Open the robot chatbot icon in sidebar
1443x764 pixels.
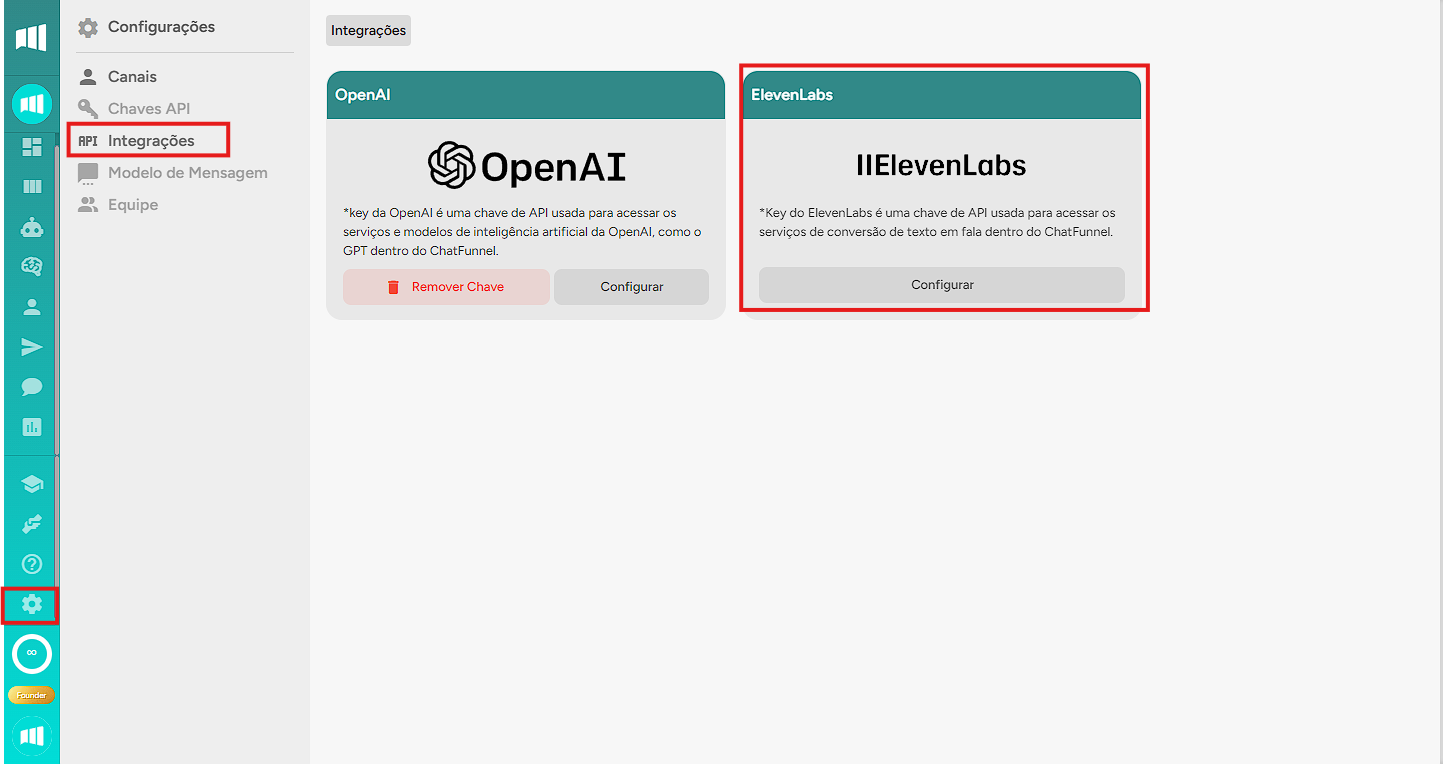(x=32, y=227)
